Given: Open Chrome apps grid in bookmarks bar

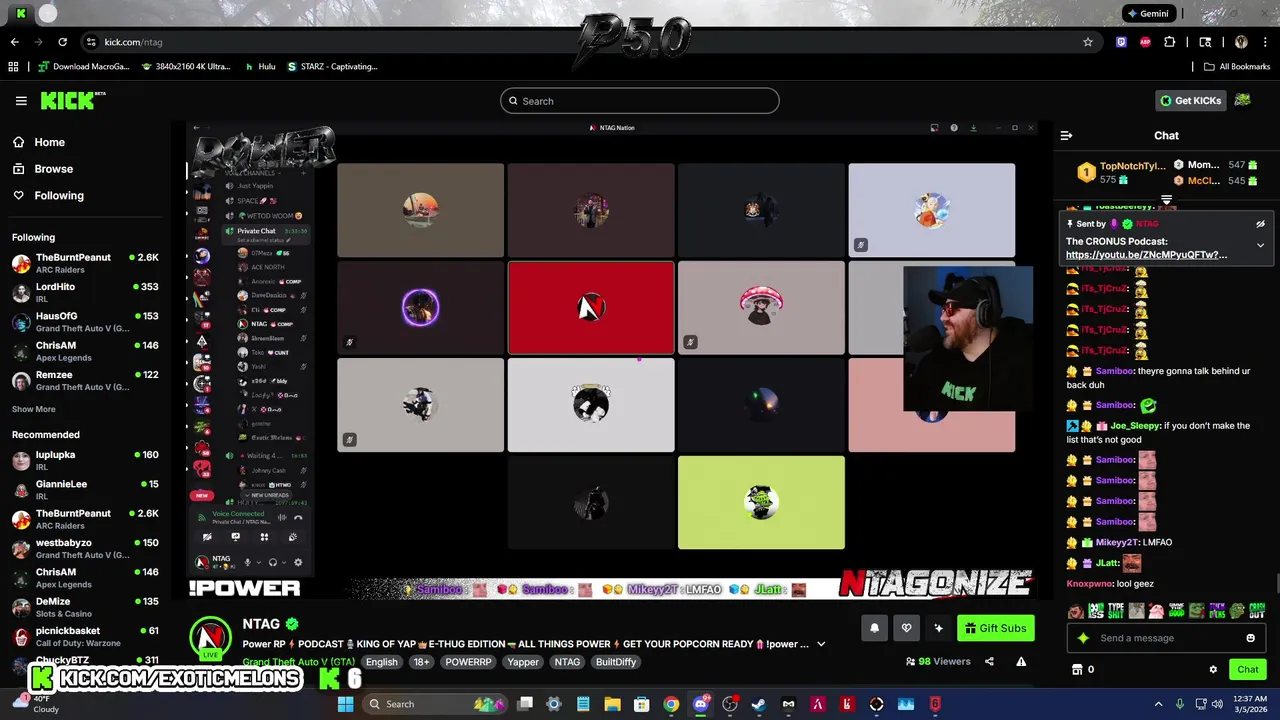Looking at the screenshot, I should point(13,66).
